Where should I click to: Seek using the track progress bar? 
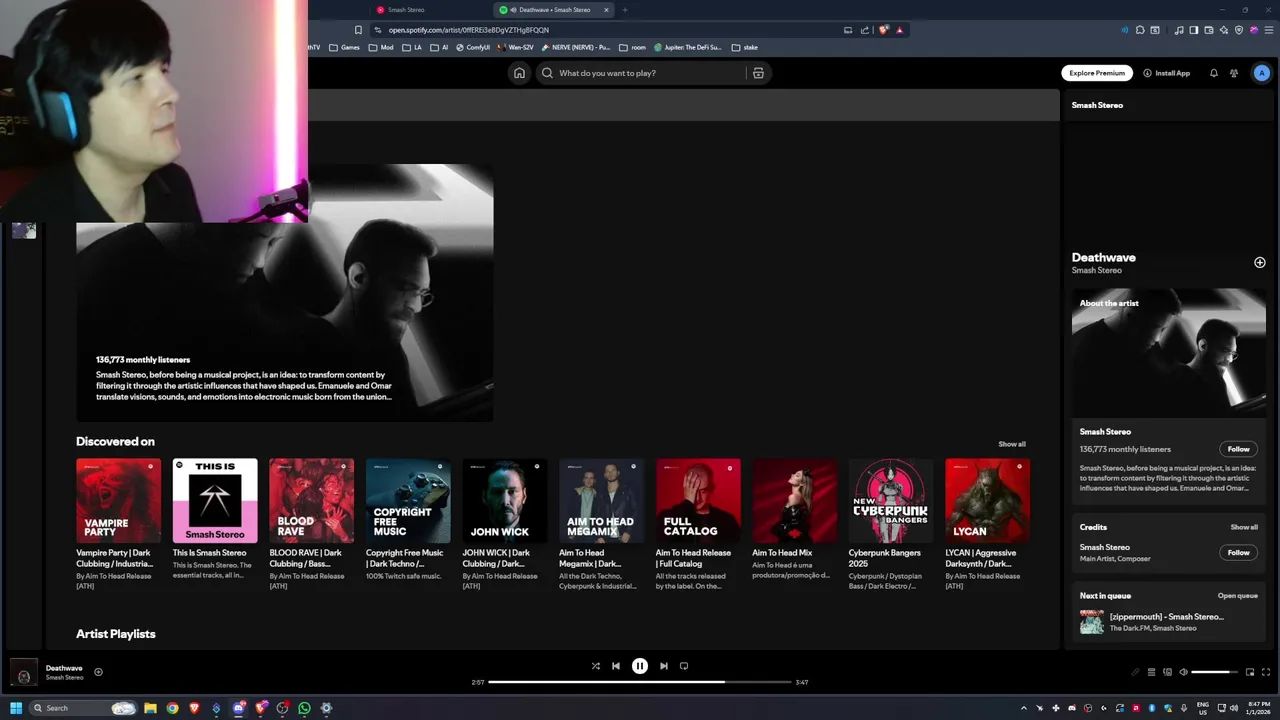pyautogui.click(x=640, y=682)
